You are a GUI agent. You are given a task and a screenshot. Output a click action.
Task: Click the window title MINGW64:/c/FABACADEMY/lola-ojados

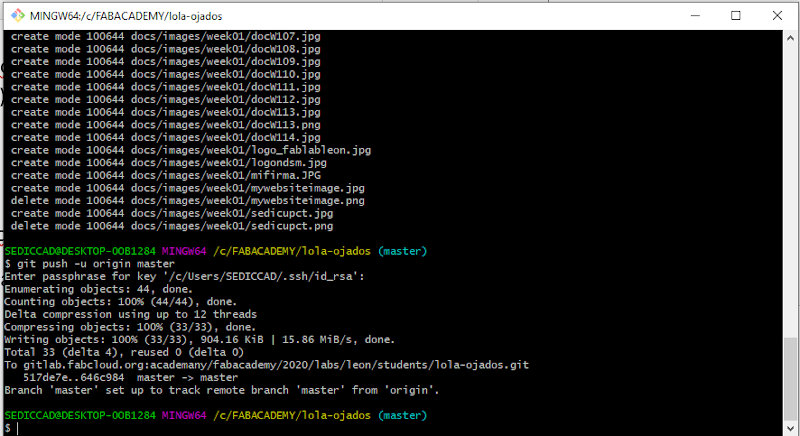click(126, 16)
